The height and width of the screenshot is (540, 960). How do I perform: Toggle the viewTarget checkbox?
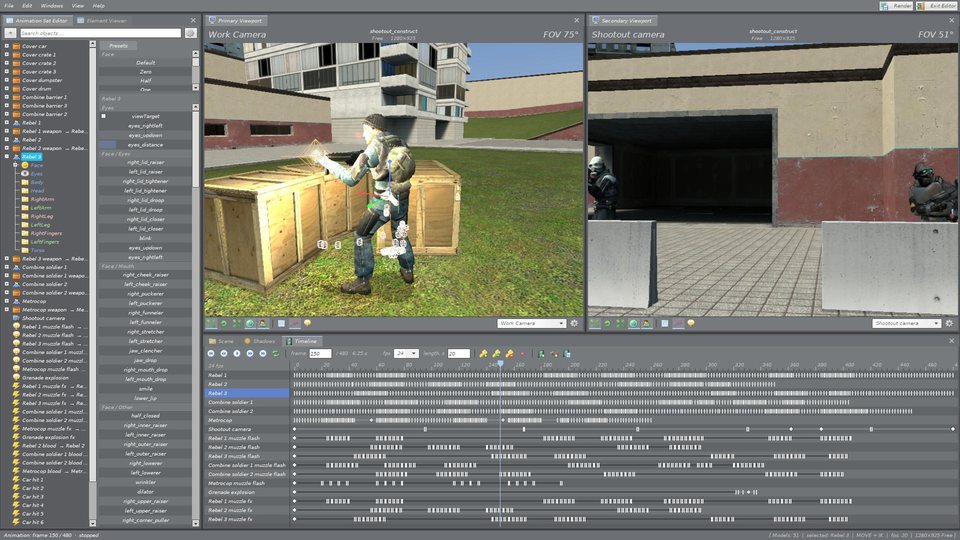103,116
